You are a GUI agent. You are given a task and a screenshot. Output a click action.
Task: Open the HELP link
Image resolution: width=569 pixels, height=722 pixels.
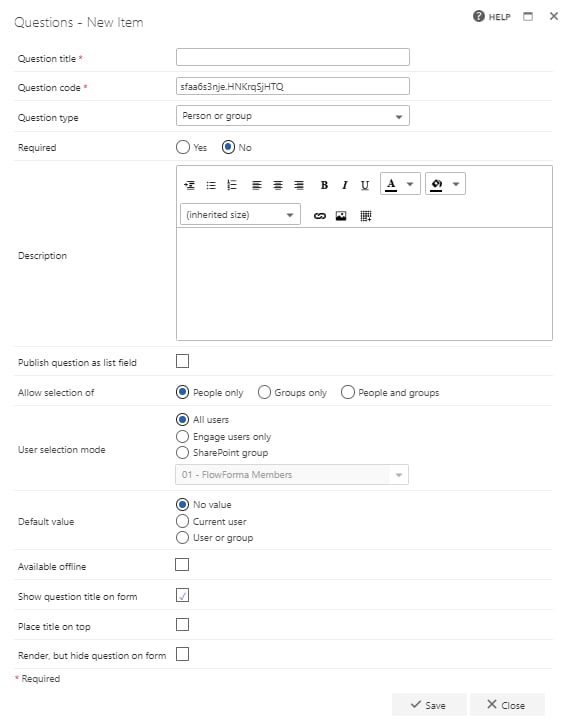click(x=492, y=17)
